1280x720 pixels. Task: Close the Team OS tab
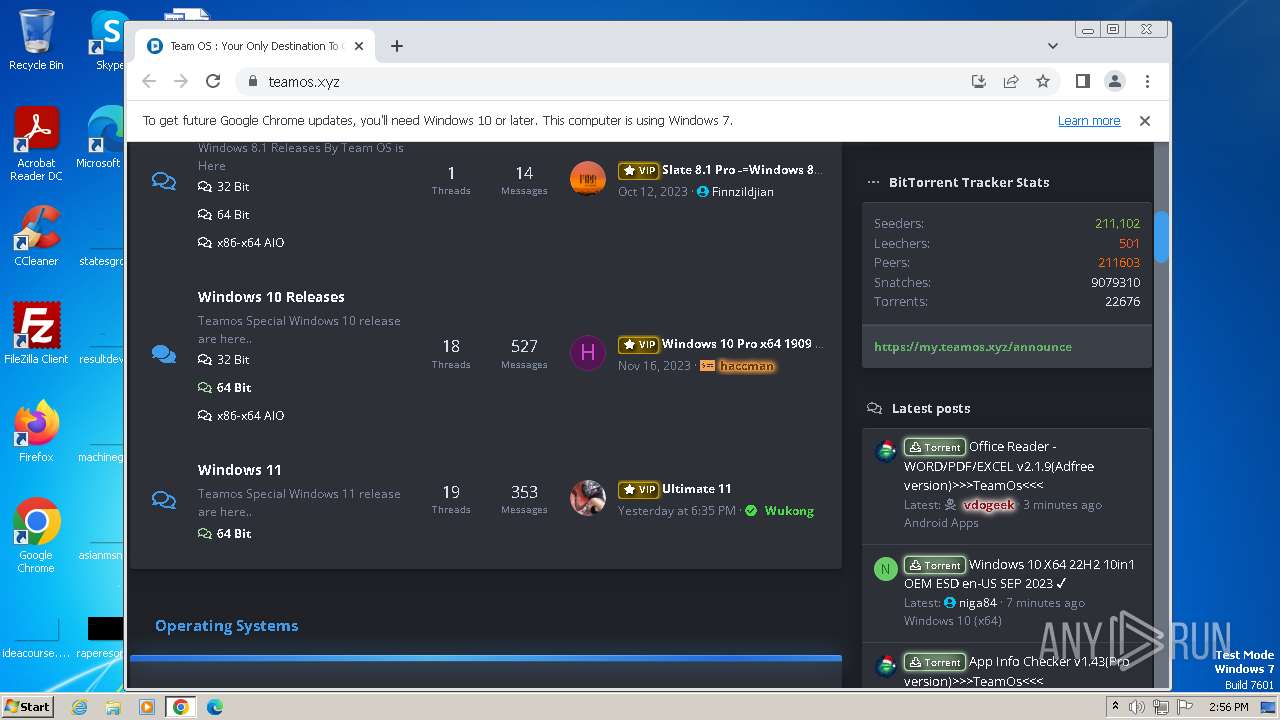[359, 46]
